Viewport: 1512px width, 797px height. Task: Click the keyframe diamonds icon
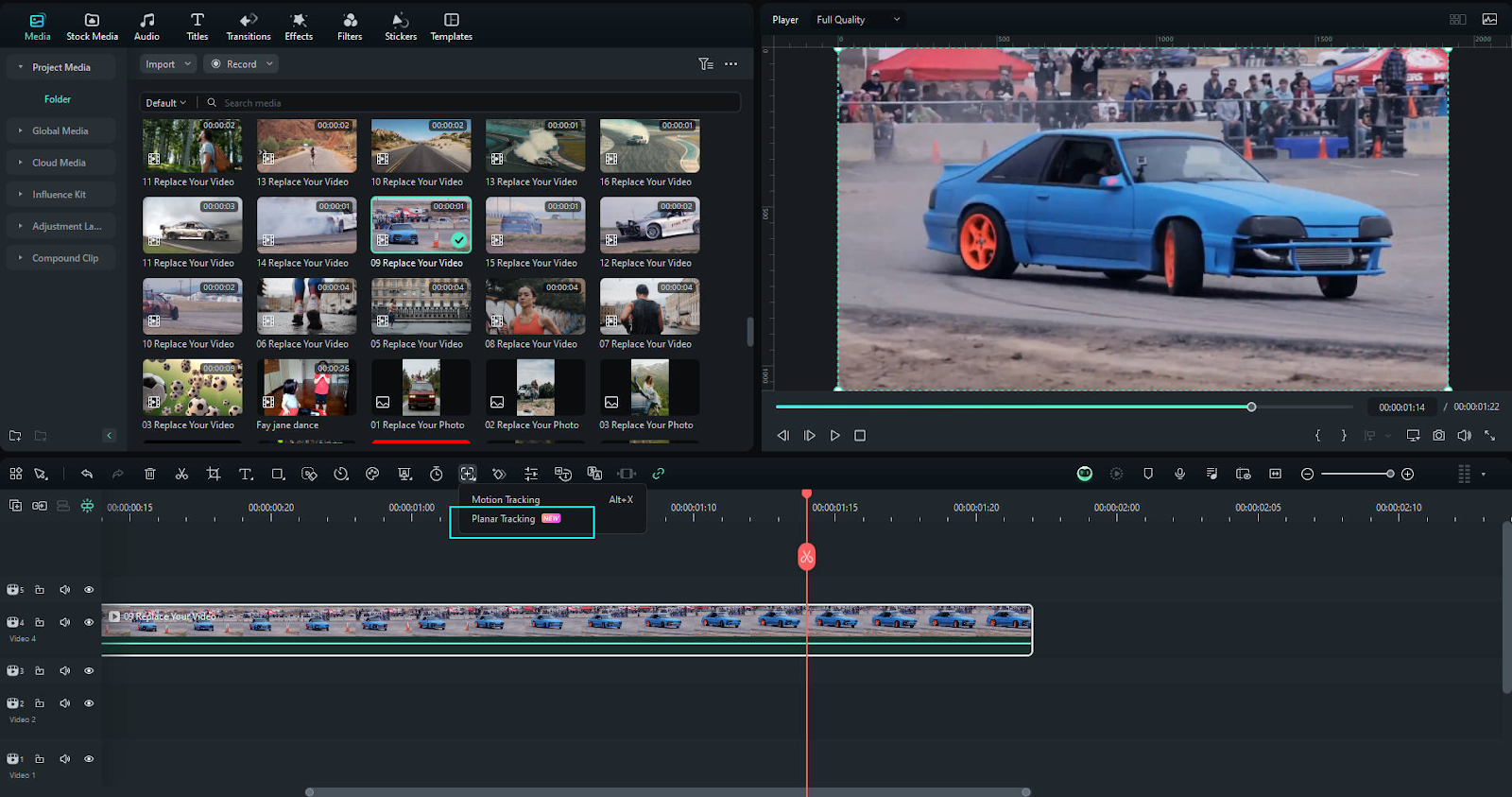[500, 474]
